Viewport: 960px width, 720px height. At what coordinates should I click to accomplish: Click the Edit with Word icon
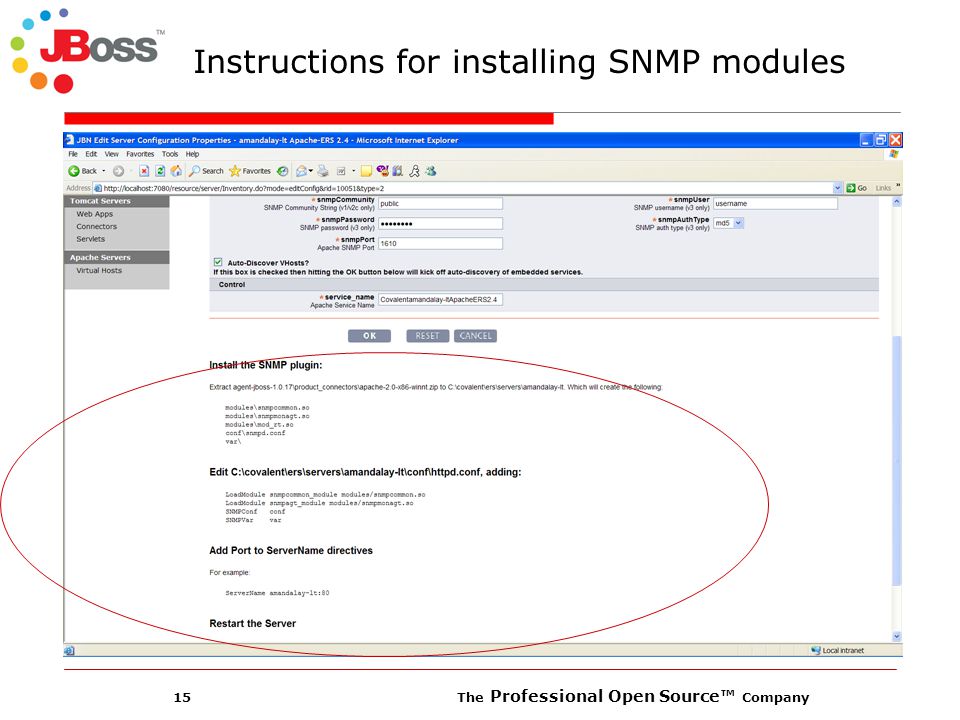pyautogui.click(x=341, y=171)
